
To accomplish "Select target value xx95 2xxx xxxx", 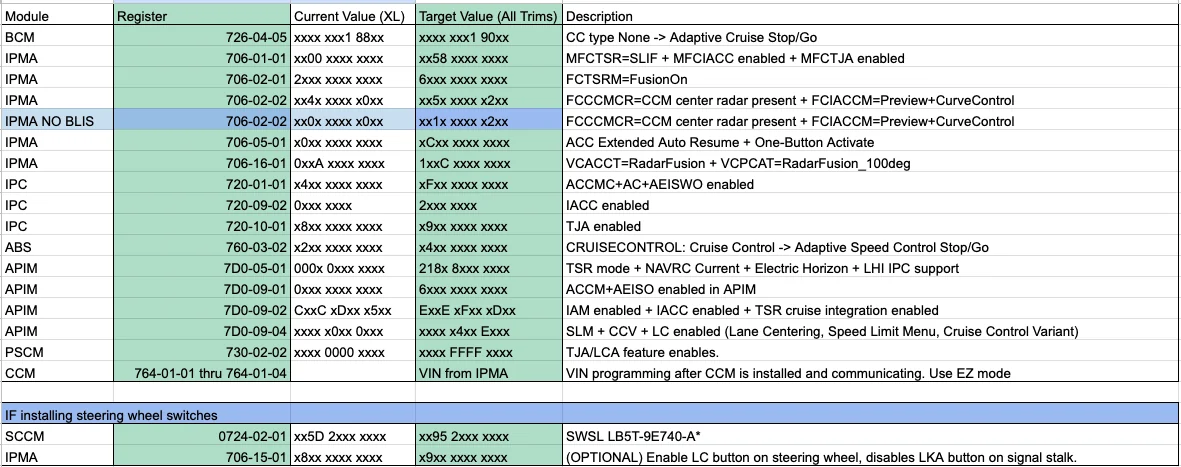I will 489,437.
